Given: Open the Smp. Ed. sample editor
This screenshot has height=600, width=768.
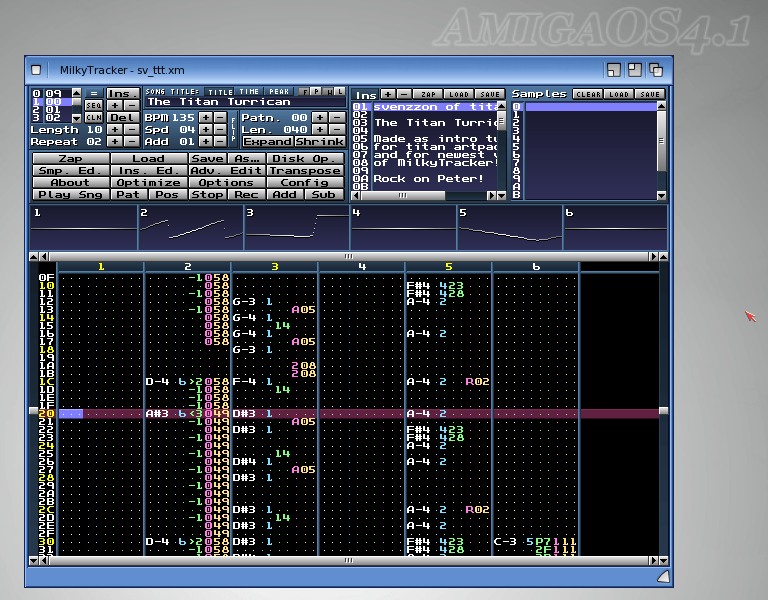Looking at the screenshot, I should 69,171.
